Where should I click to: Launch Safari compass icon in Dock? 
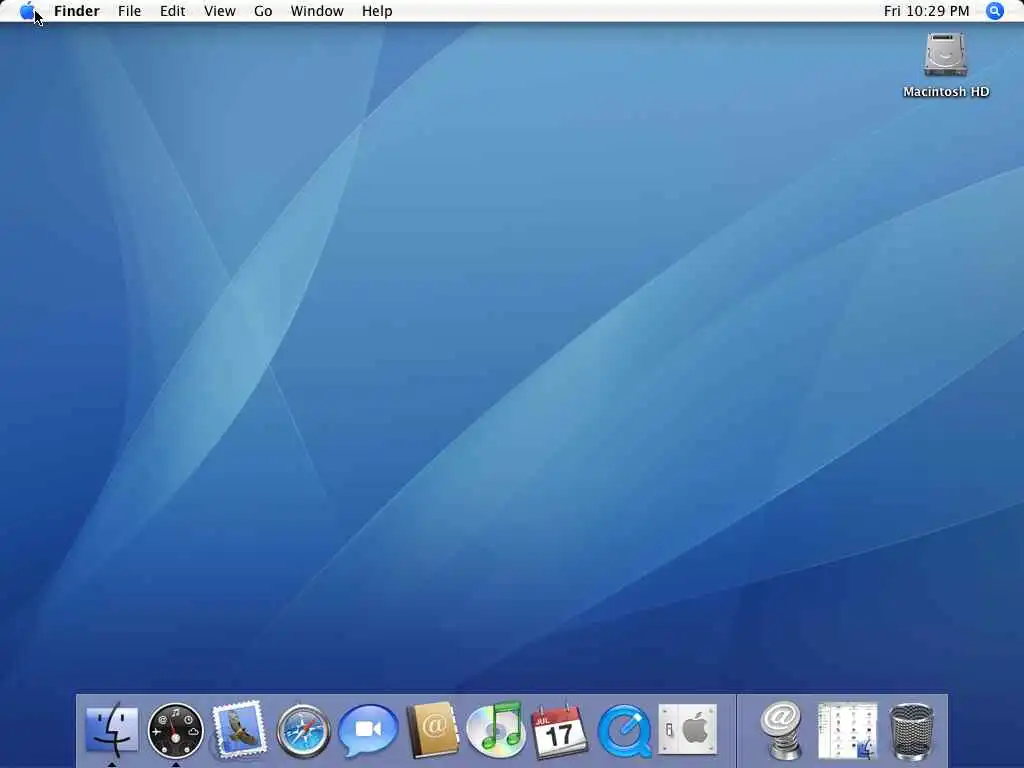click(x=303, y=731)
